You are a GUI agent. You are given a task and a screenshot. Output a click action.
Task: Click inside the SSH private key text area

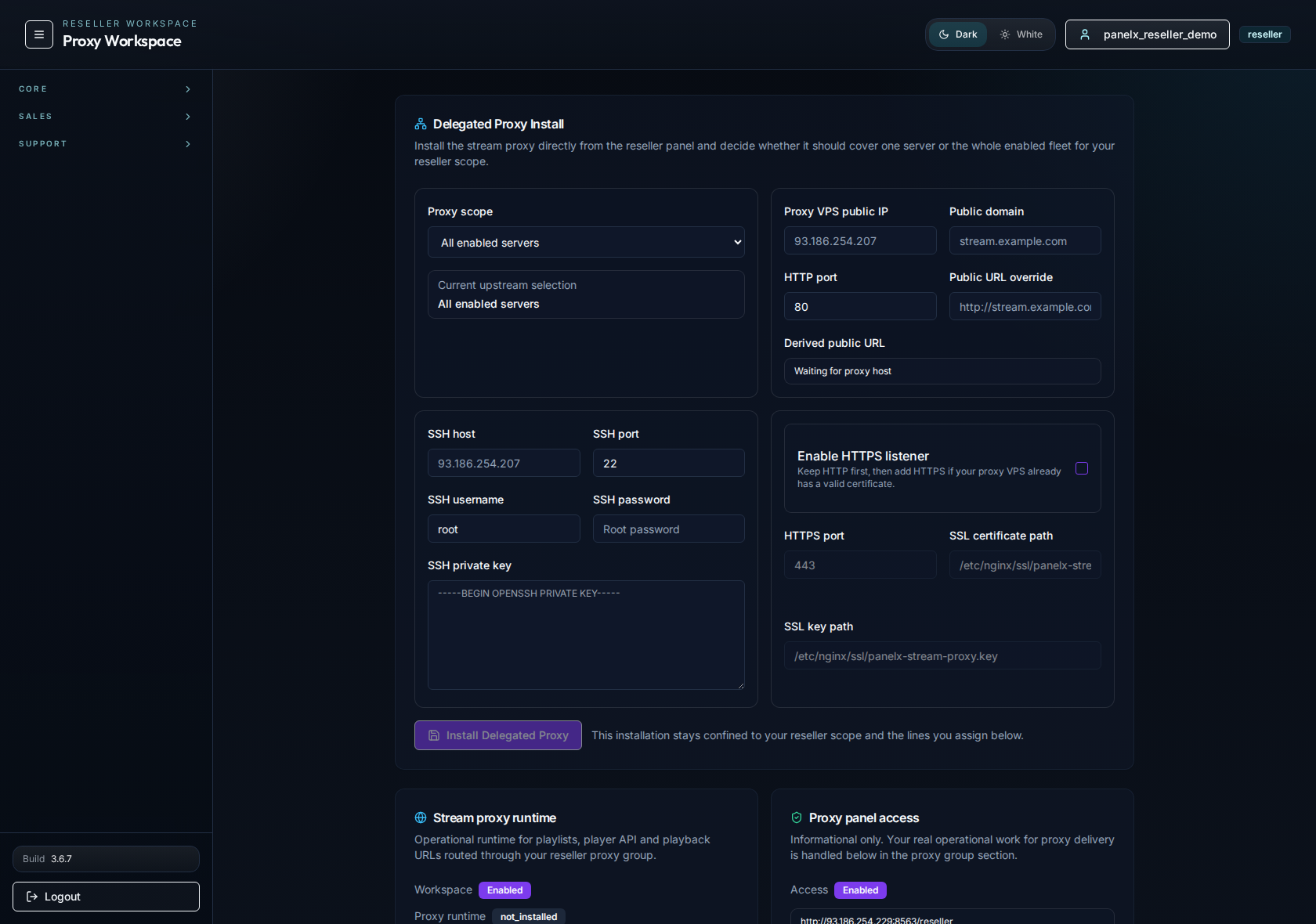(585, 635)
